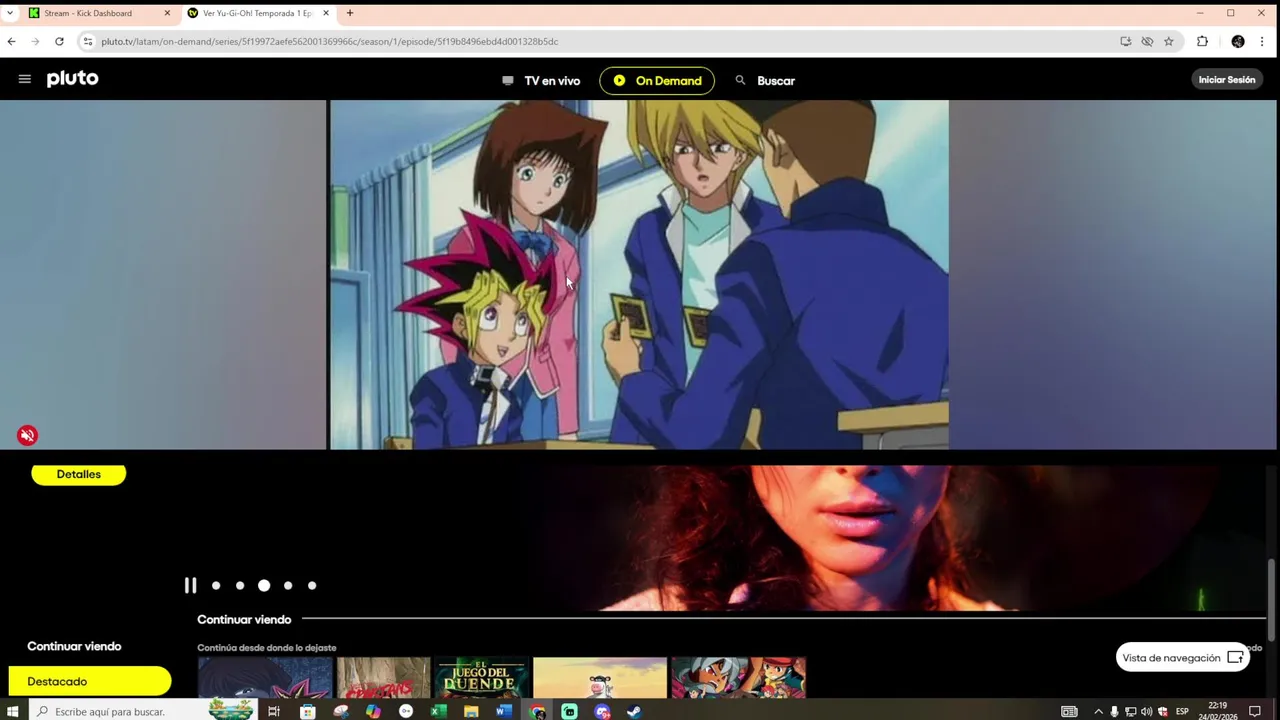Open File Explorer from taskbar

tap(471, 711)
